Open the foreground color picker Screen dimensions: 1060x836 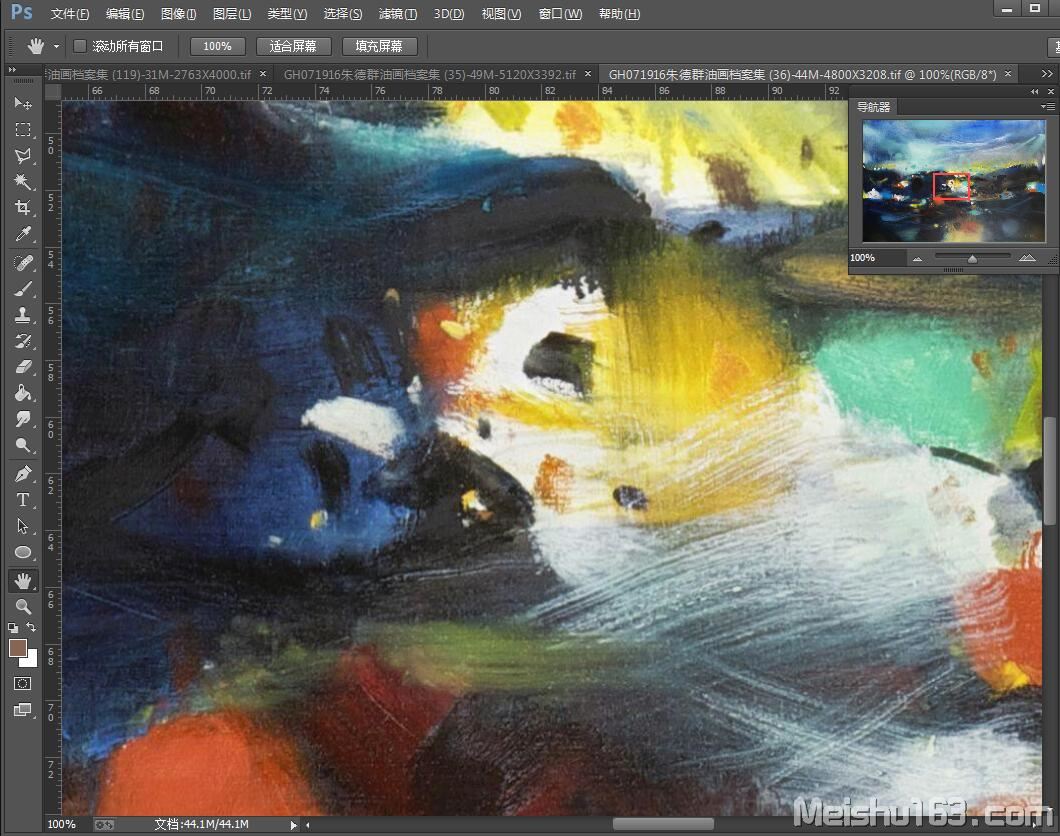17,648
